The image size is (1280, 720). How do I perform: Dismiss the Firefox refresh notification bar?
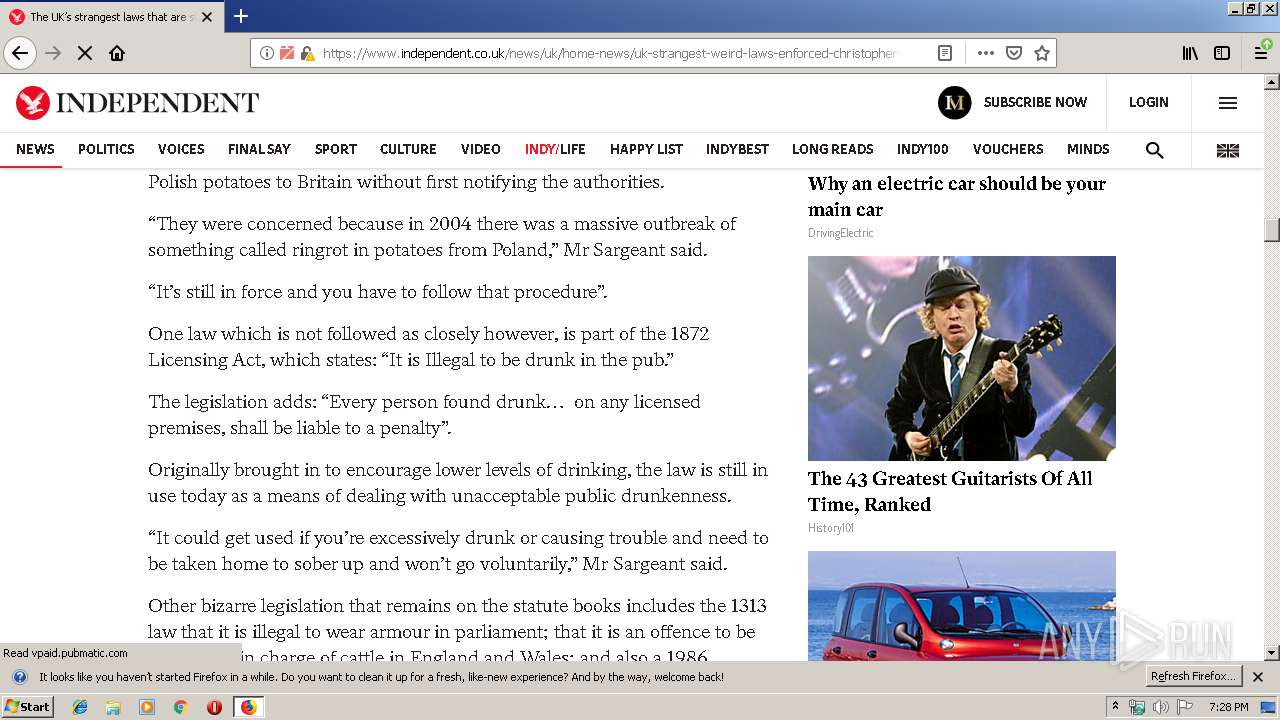click(x=1258, y=677)
